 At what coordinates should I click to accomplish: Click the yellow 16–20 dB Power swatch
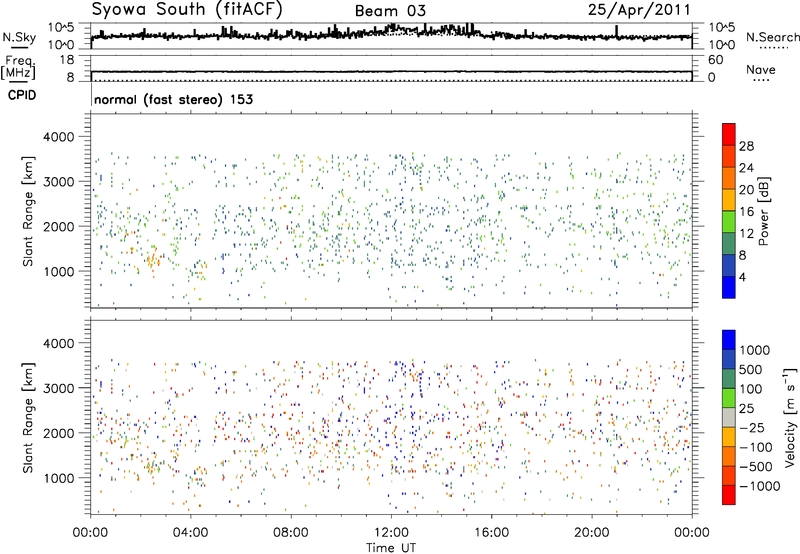point(729,200)
